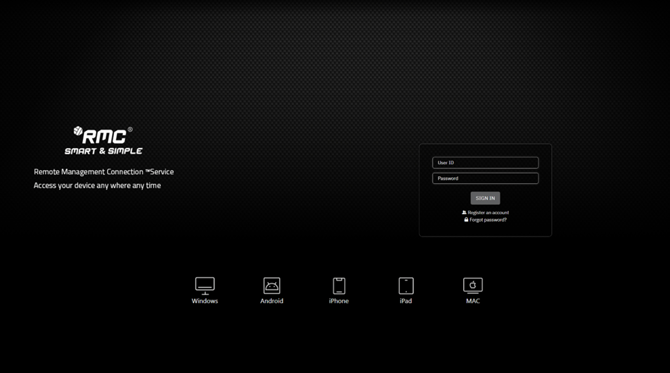670x373 pixels.
Task: Hit the SIGN IN button
Action: click(x=485, y=198)
